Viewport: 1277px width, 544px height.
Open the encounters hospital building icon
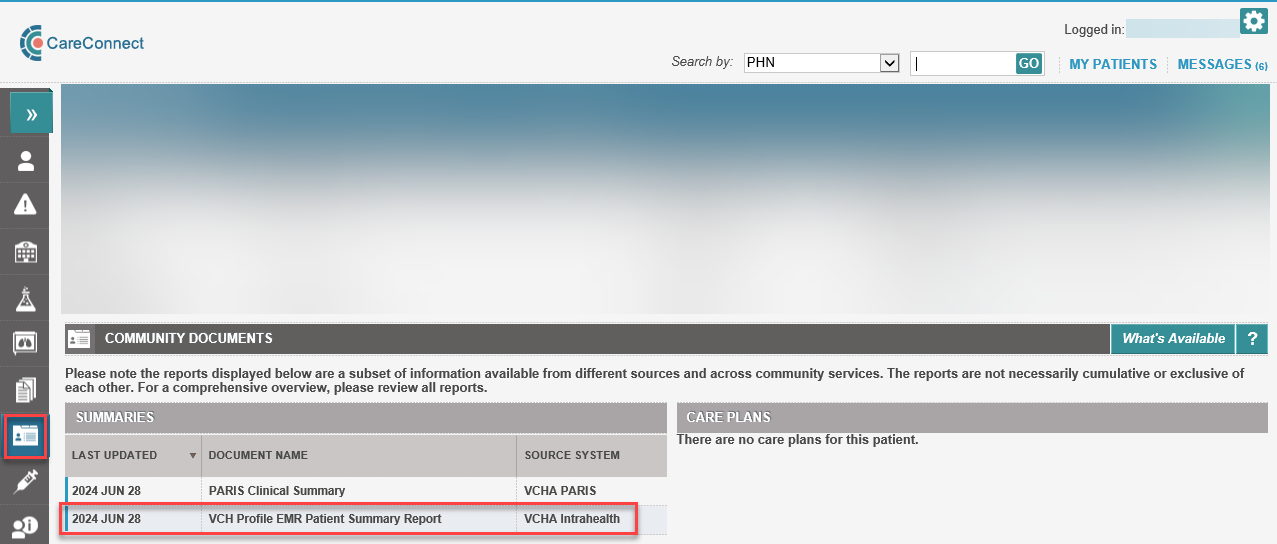click(x=25, y=251)
